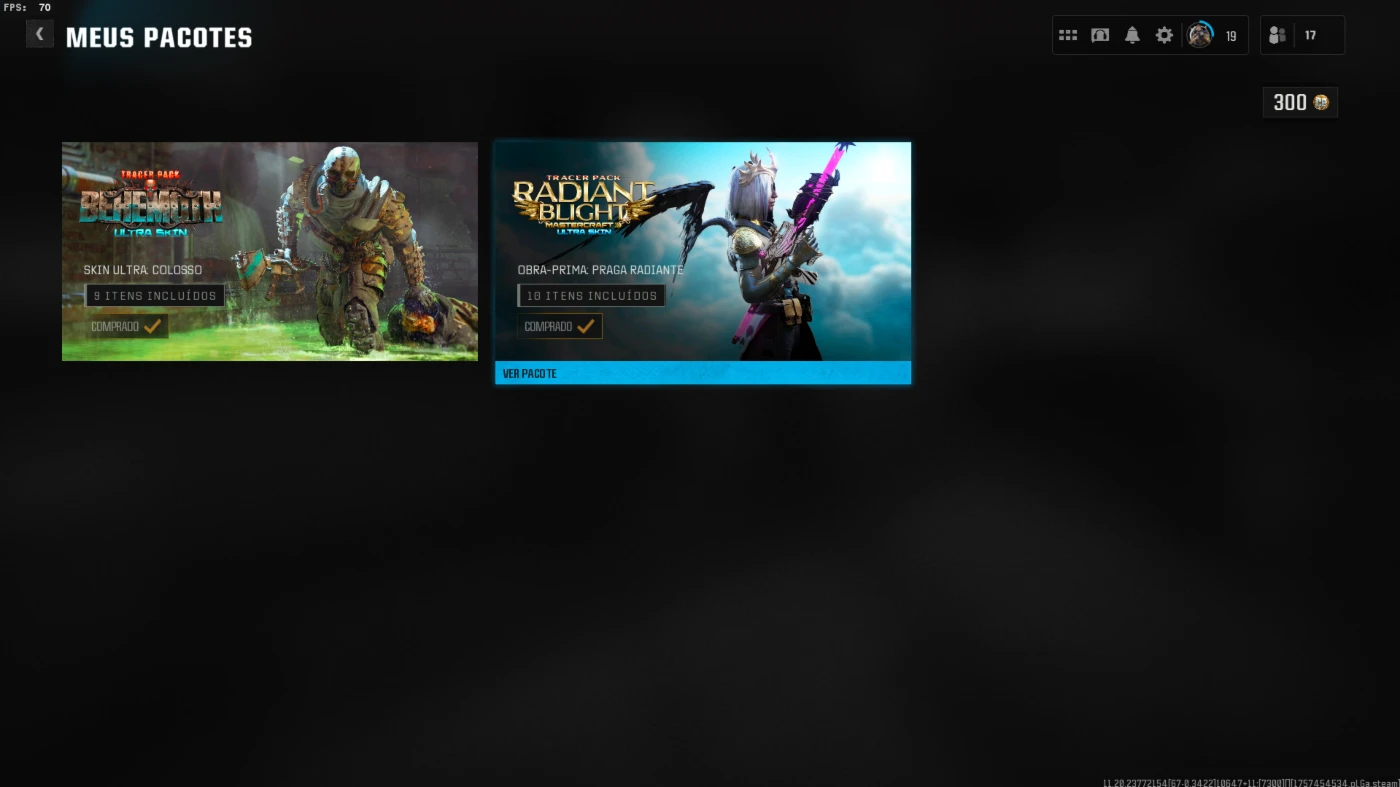Click the Obra-Prima: Praga Radiante title
Image resolution: width=1400 pixels, height=787 pixels.
tap(601, 270)
